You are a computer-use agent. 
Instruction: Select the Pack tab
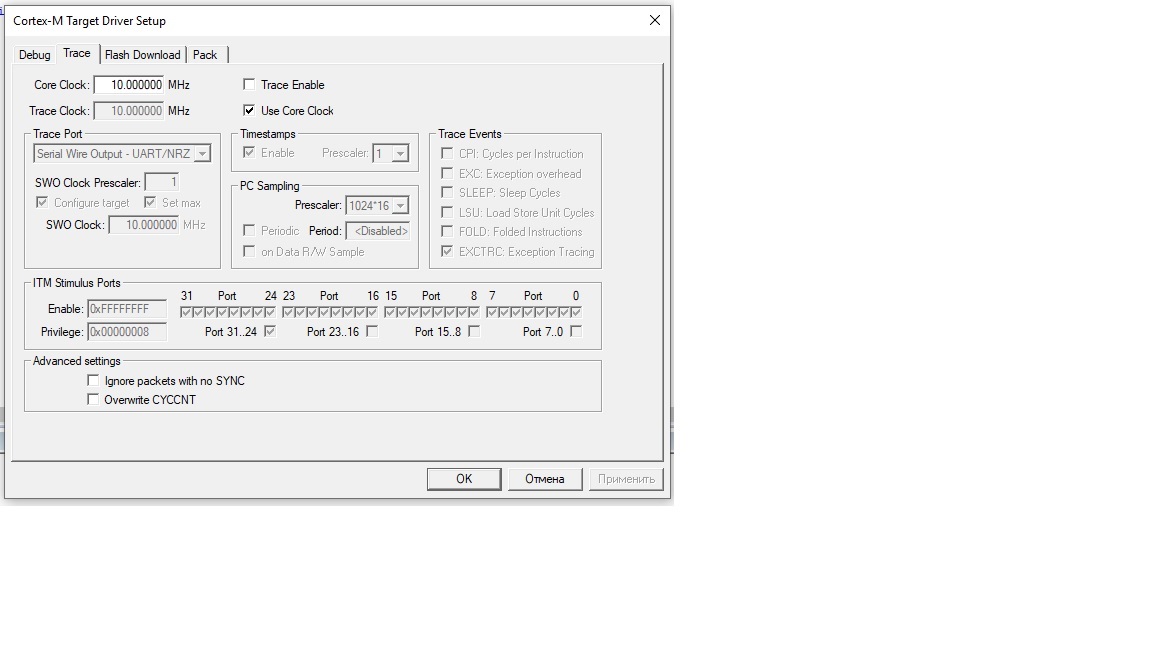pos(205,55)
